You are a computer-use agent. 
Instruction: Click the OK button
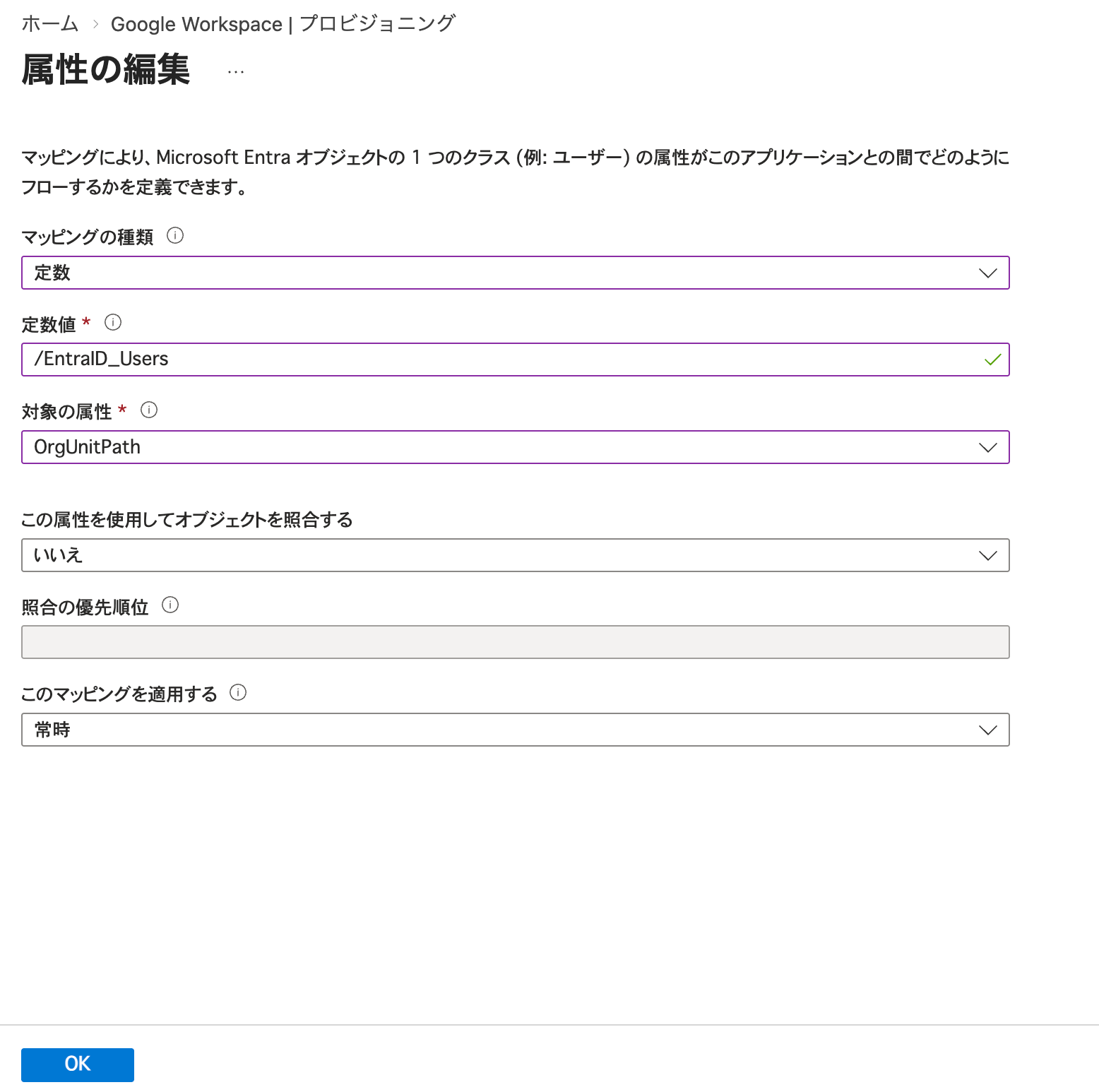[x=77, y=1064]
